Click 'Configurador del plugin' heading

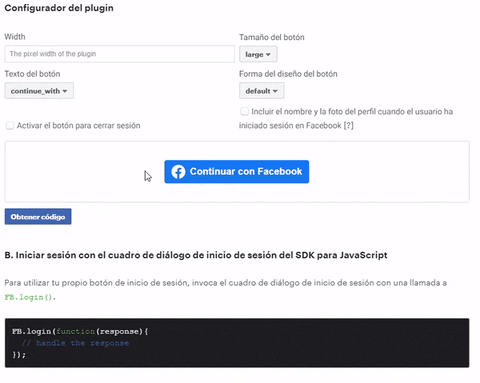point(59,8)
